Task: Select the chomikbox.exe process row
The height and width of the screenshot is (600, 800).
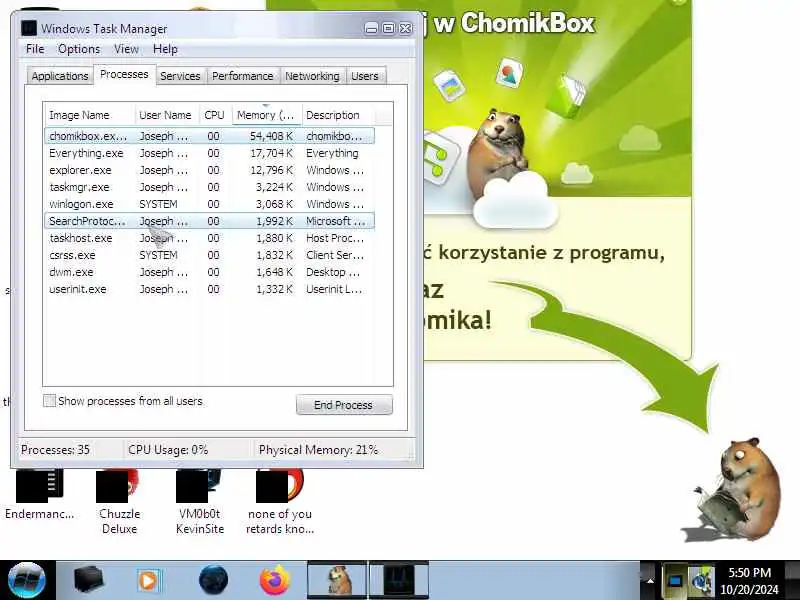Action: coord(210,136)
